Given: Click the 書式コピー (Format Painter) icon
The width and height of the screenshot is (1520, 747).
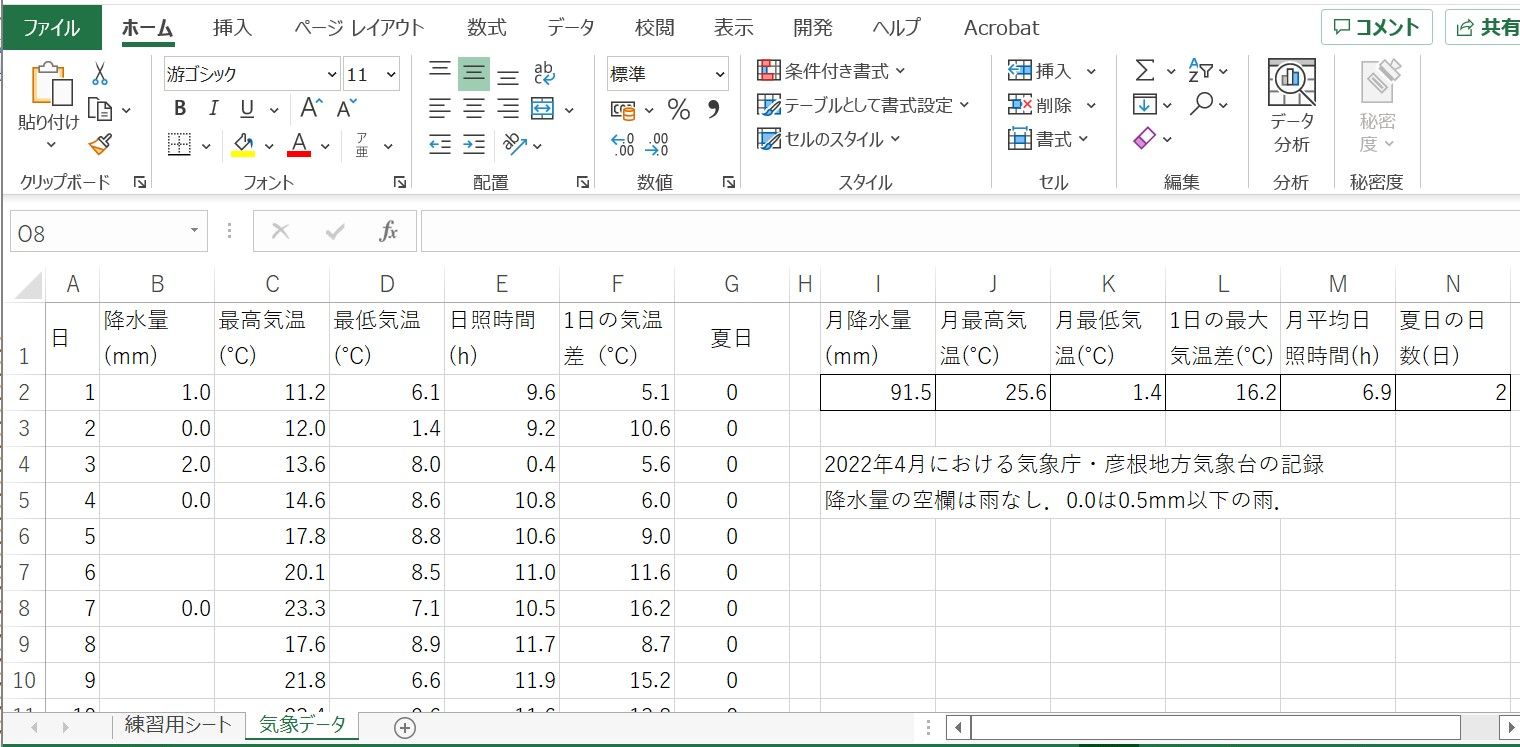Looking at the screenshot, I should point(100,143).
